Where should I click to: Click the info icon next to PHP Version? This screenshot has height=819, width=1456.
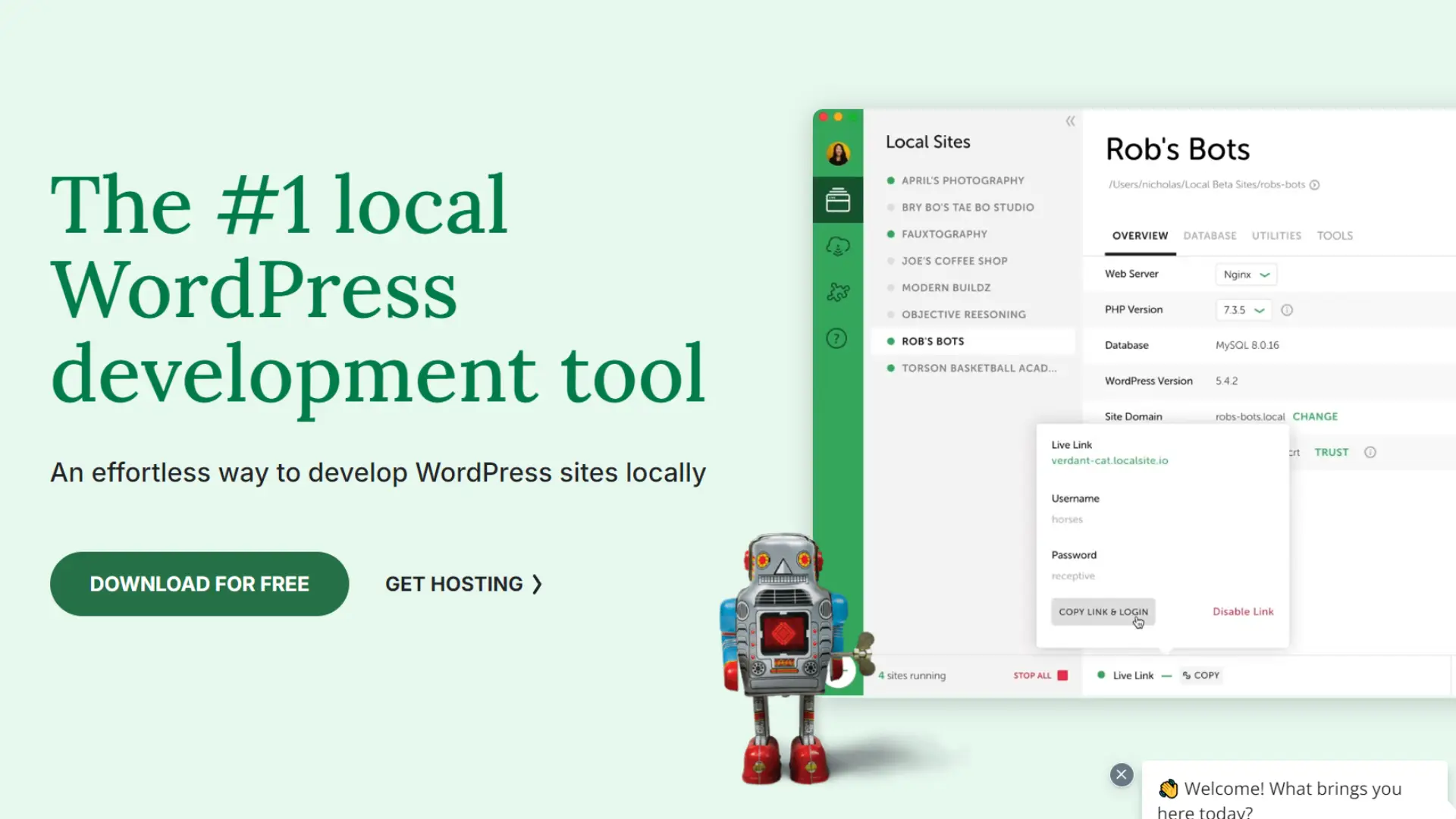coord(1287,309)
